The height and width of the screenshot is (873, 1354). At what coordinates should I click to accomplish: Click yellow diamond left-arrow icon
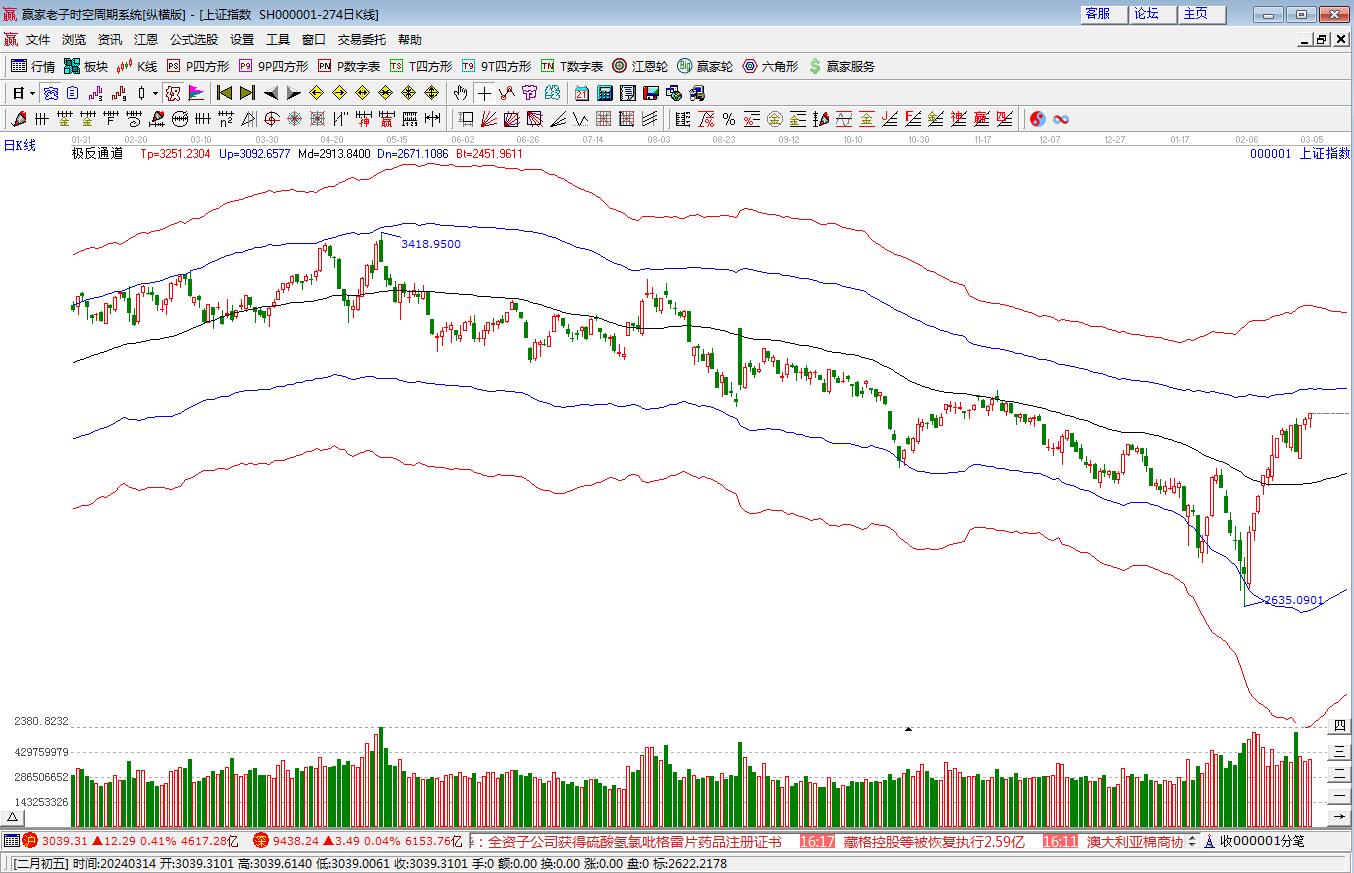[x=316, y=93]
